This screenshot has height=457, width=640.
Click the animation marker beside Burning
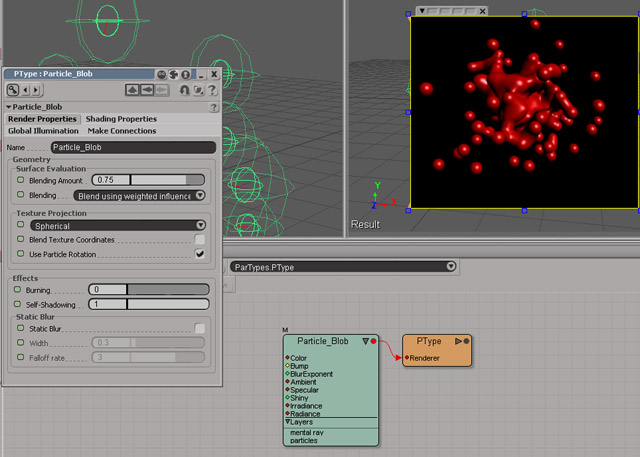[17, 289]
